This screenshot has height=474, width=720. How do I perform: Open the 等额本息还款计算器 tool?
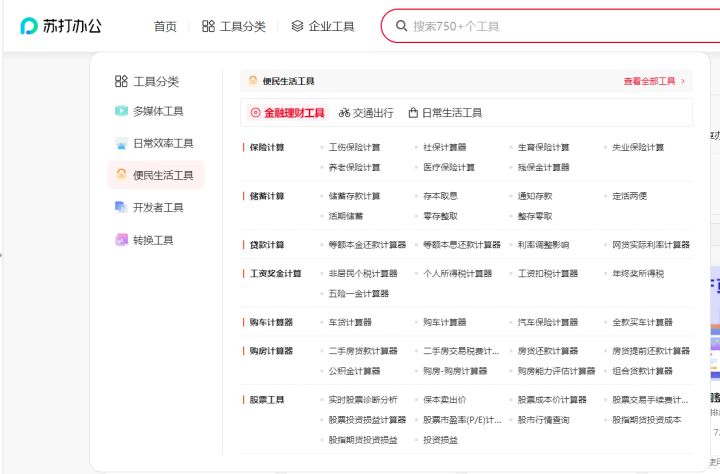(462, 245)
